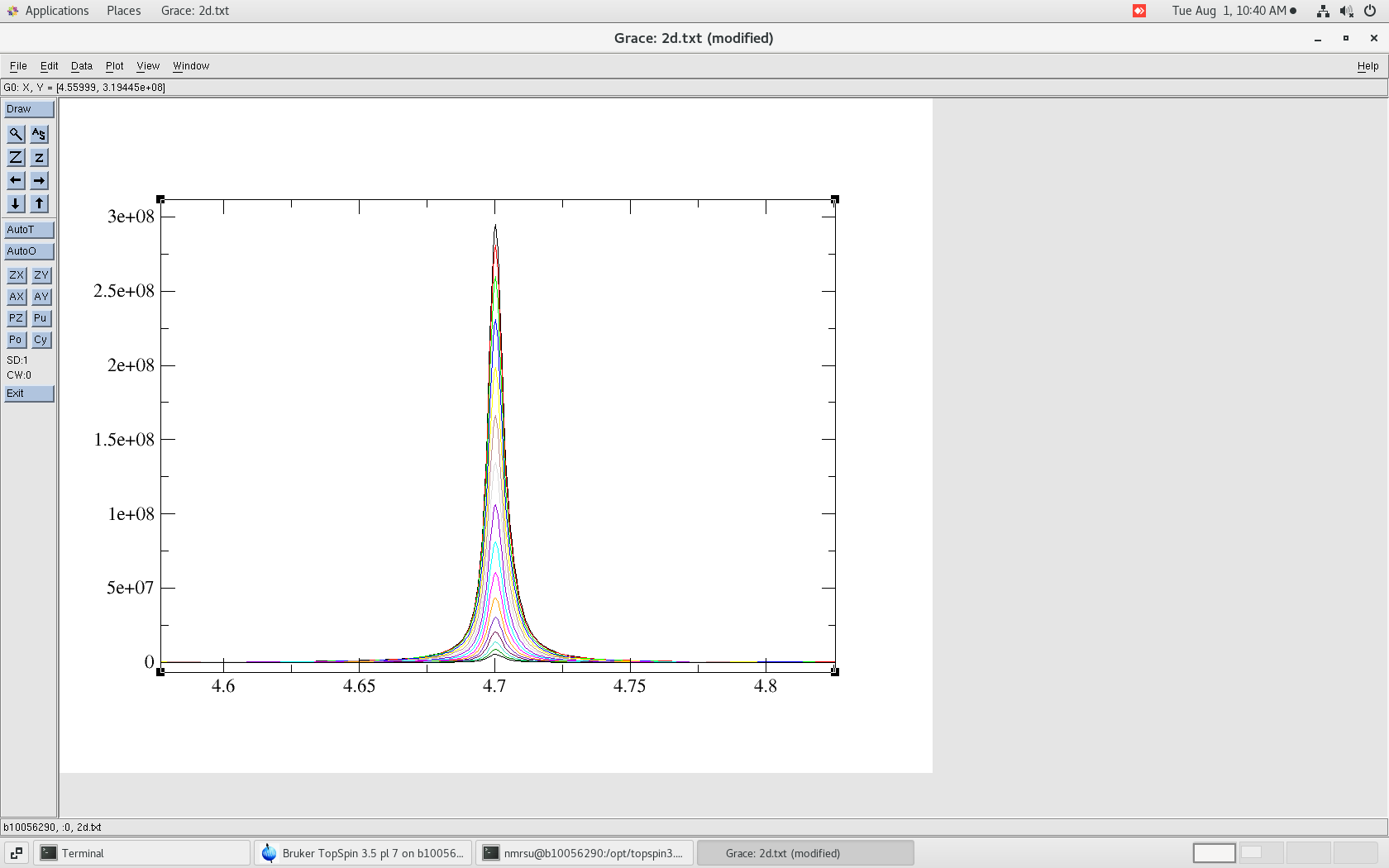The width and height of the screenshot is (1389, 868).
Task: Click the PZ button
Action: [x=17, y=318]
